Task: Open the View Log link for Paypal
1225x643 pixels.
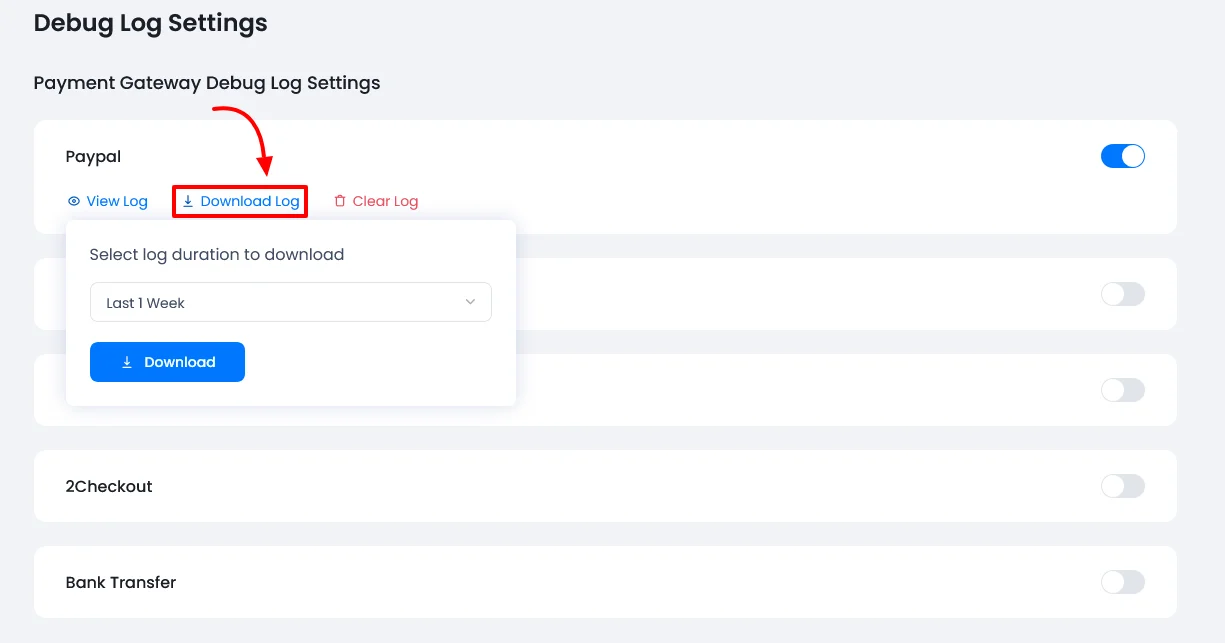Action: pos(116,201)
